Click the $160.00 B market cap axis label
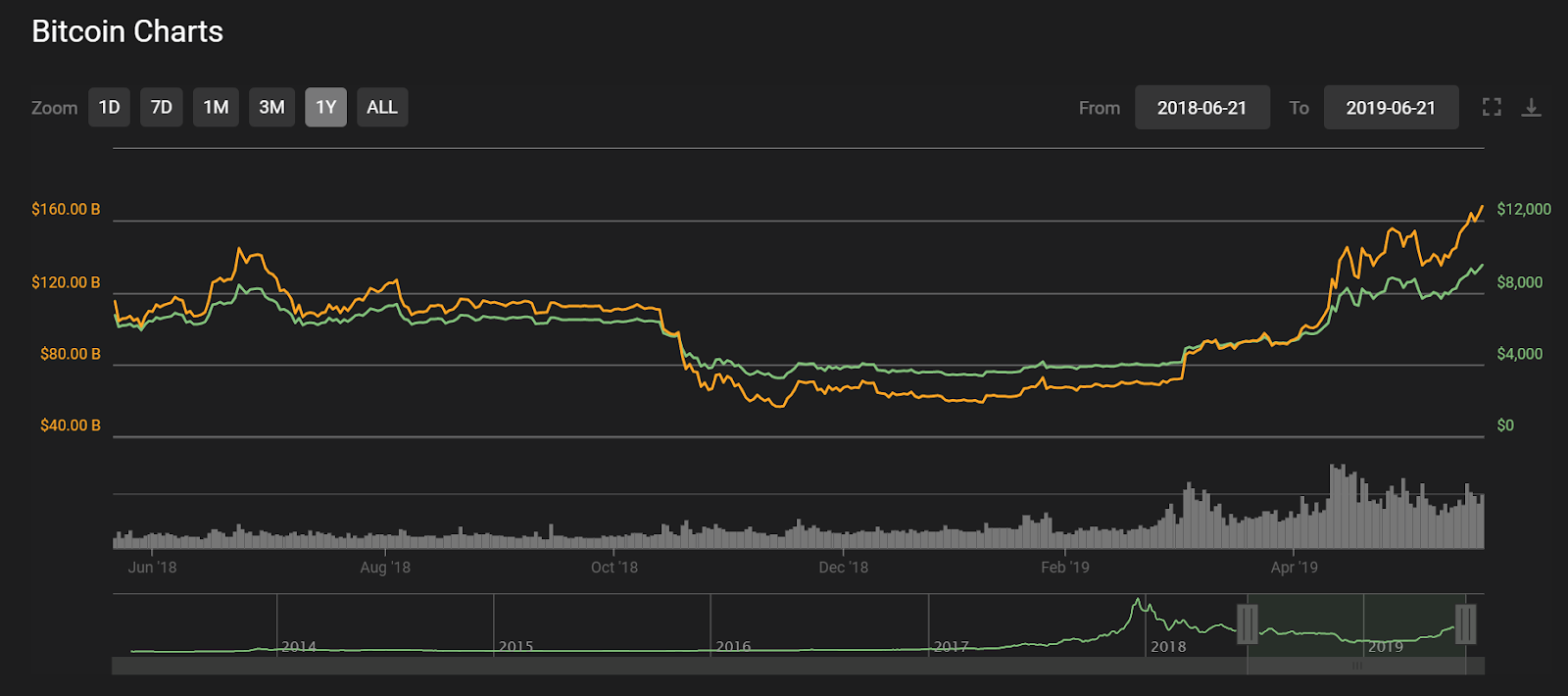Screen dimensions: 1568x696 pyautogui.click(x=66, y=209)
